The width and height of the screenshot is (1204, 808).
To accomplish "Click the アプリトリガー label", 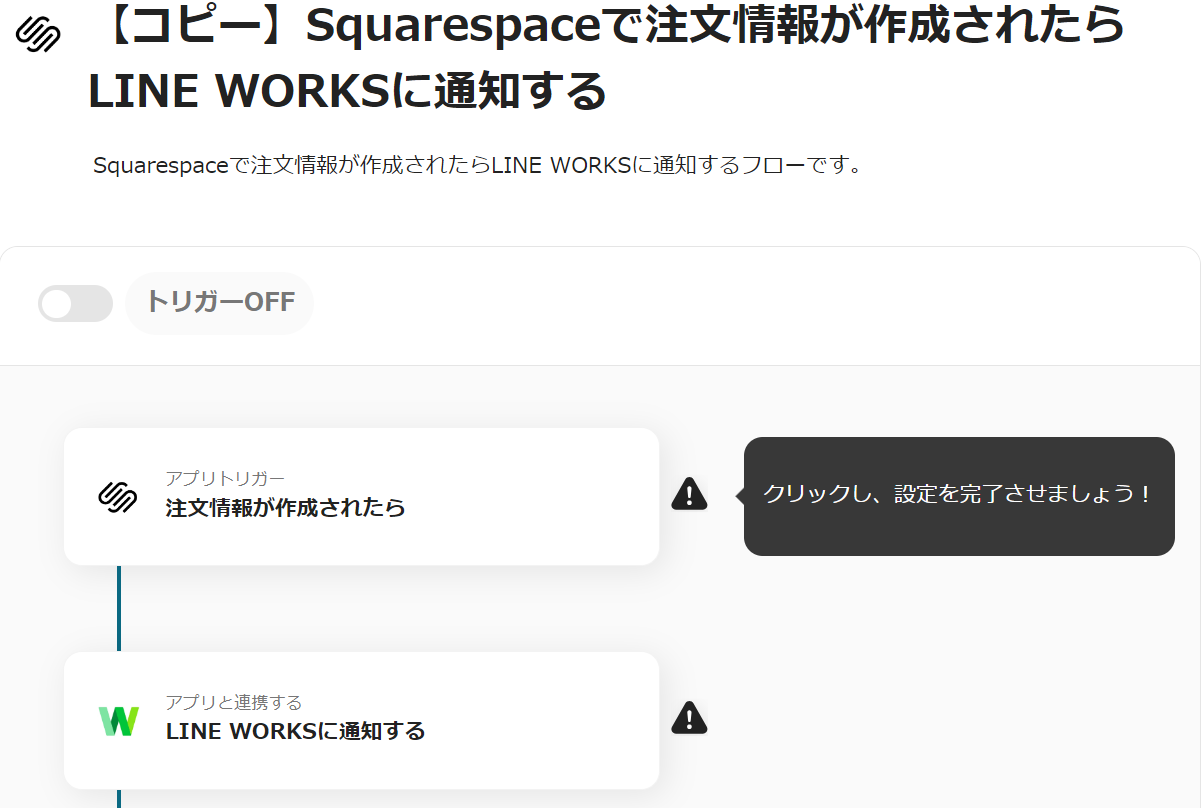I will pyautogui.click(x=225, y=478).
